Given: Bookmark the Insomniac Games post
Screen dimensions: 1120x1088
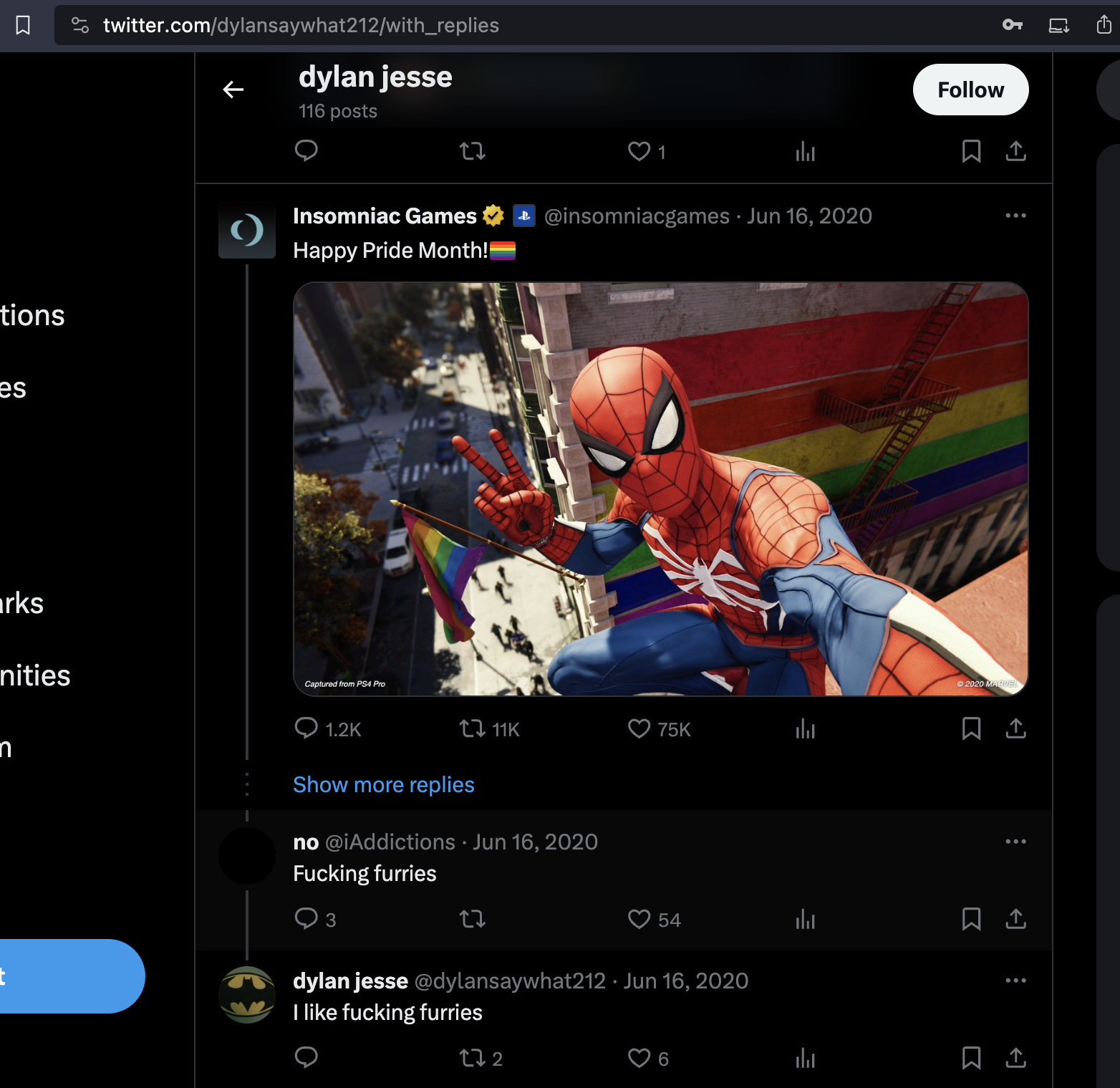Looking at the screenshot, I should pos(971,728).
